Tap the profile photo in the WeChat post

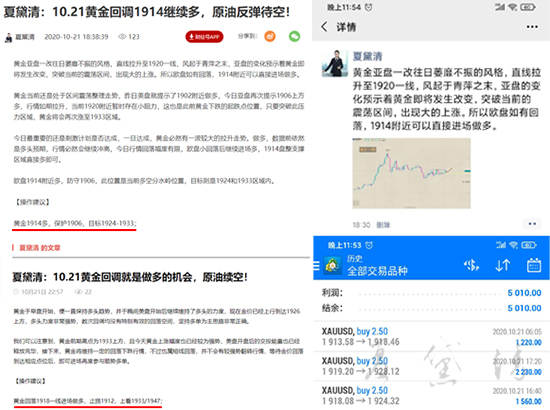335,63
